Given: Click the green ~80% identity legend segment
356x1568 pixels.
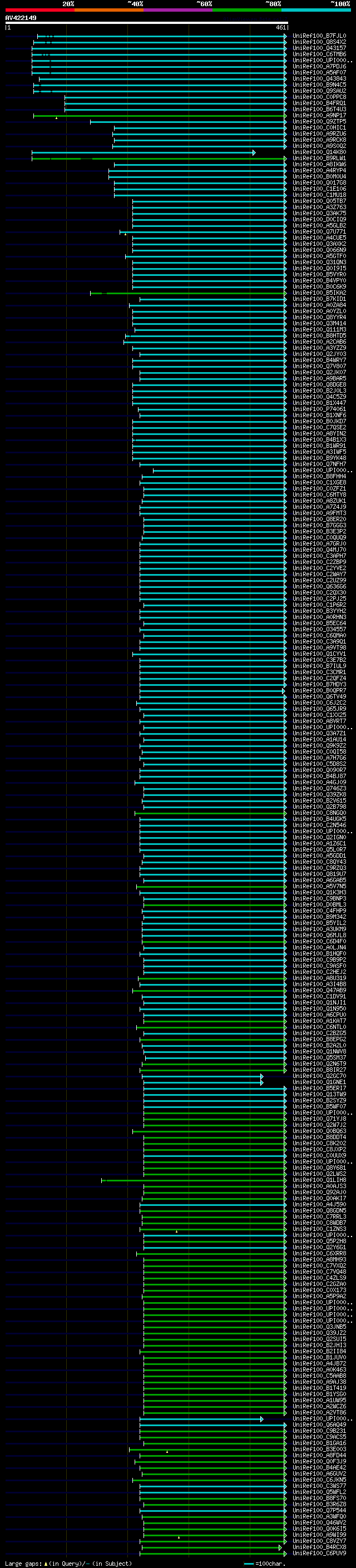Looking at the screenshot, I should click(247, 10).
